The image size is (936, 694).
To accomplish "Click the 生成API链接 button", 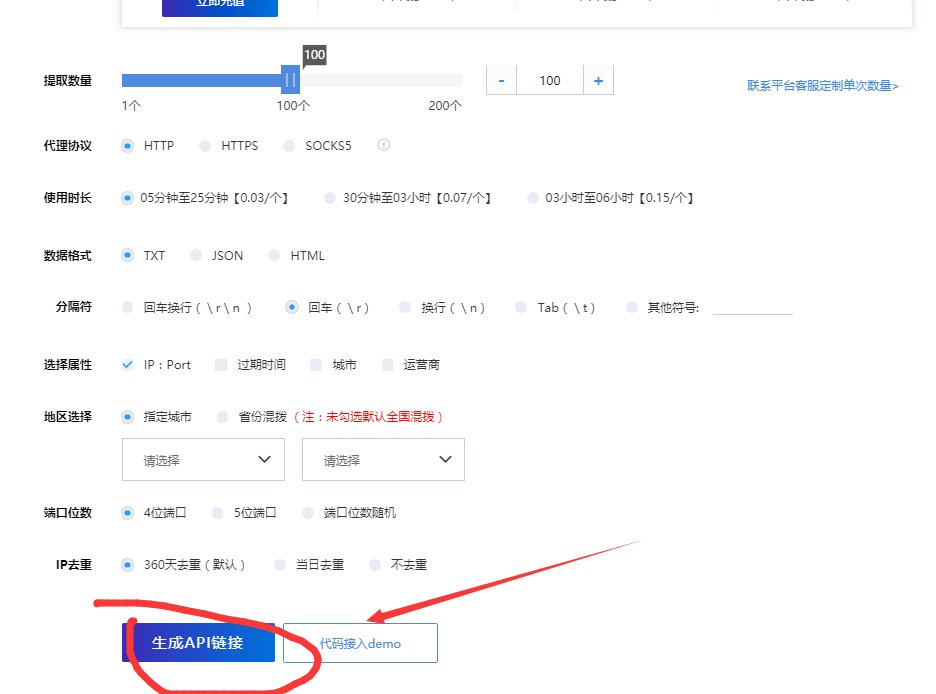I will click(x=201, y=642).
